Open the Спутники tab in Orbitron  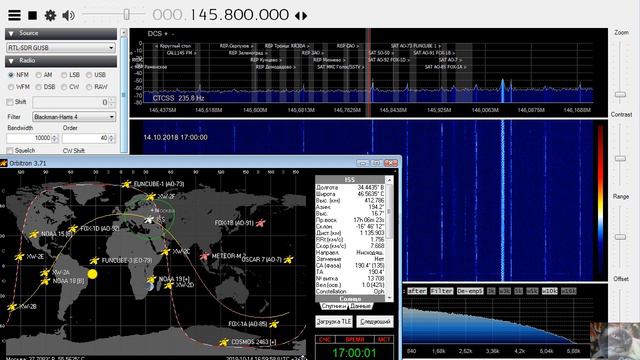tap(333, 306)
